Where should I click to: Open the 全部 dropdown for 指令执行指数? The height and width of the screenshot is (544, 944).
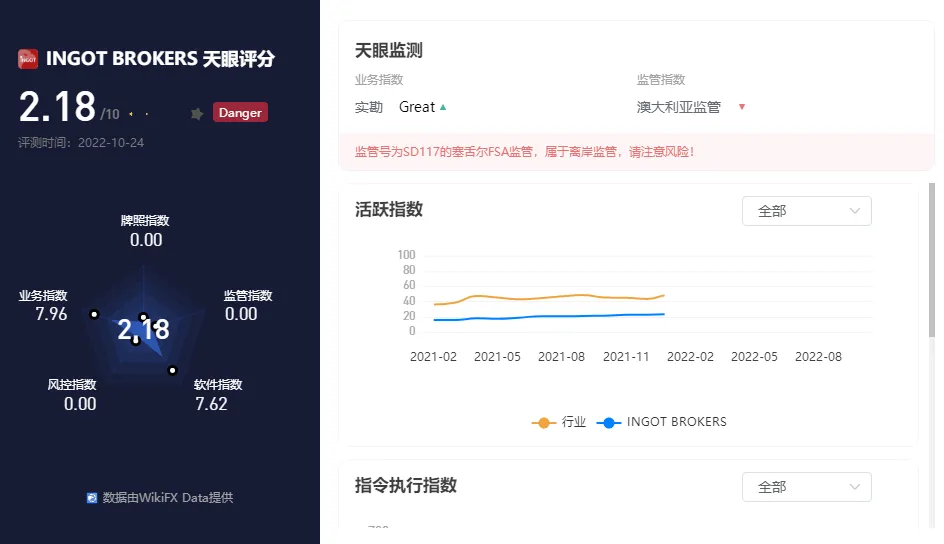807,487
